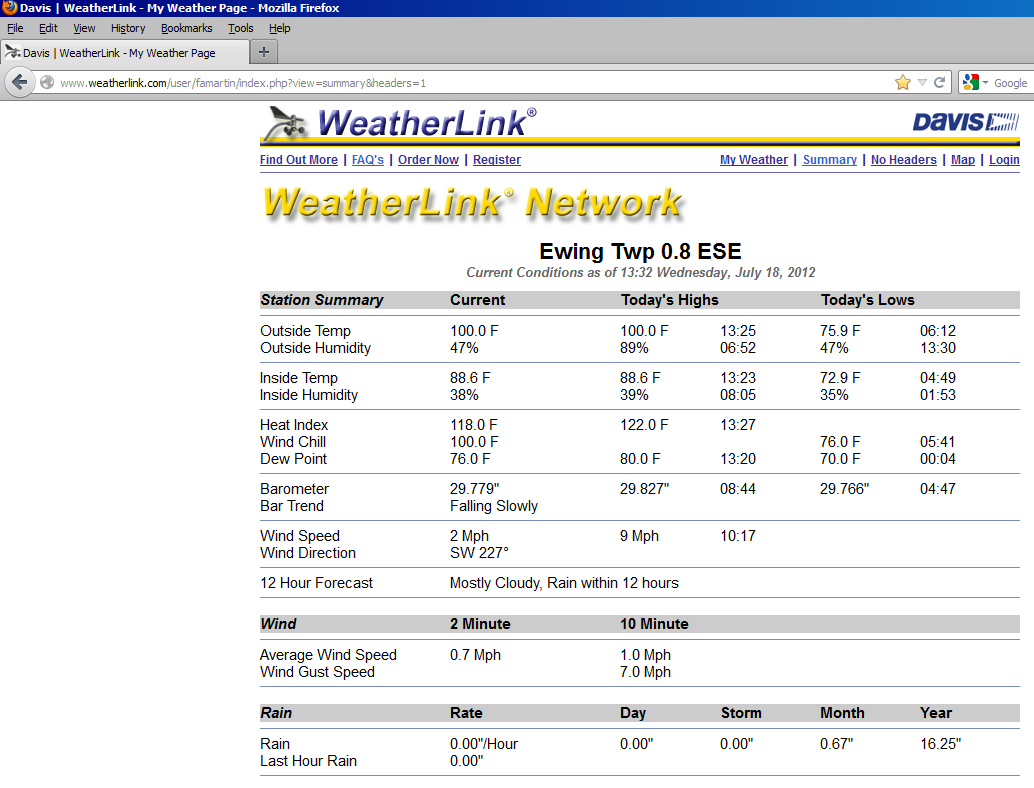The image size is (1034, 788).
Task: Click the Davis logo in page header
Action: [x=964, y=122]
